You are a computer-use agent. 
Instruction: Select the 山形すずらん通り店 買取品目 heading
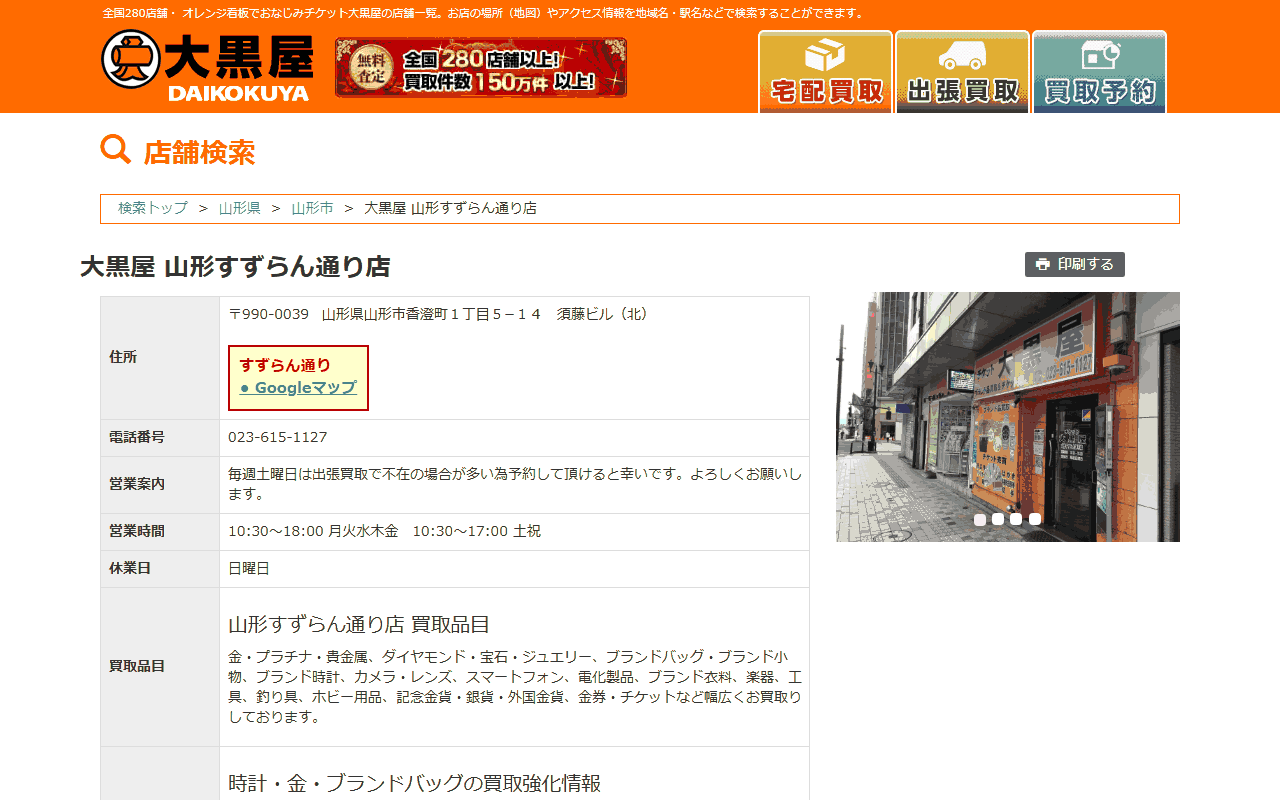359,625
